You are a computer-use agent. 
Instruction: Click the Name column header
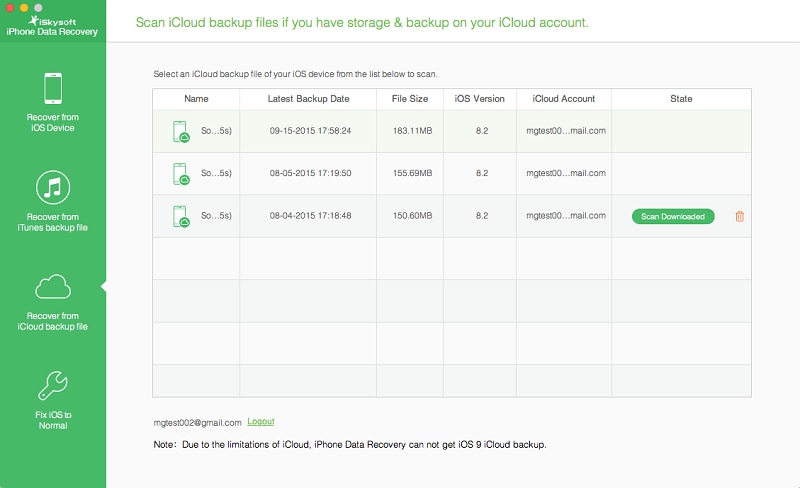click(x=196, y=99)
